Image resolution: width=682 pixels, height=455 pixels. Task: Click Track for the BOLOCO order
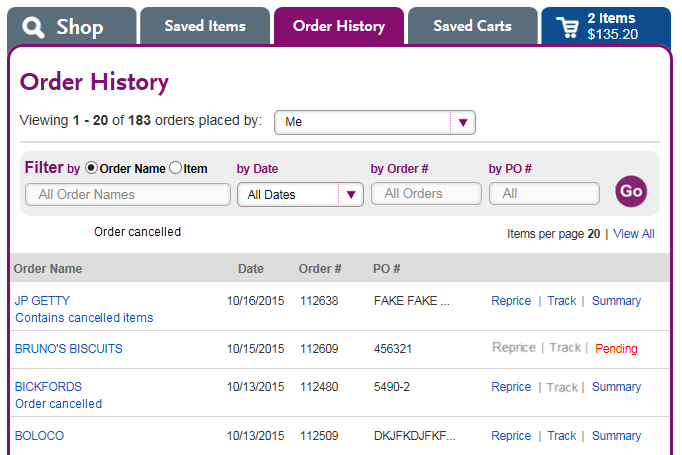point(562,436)
